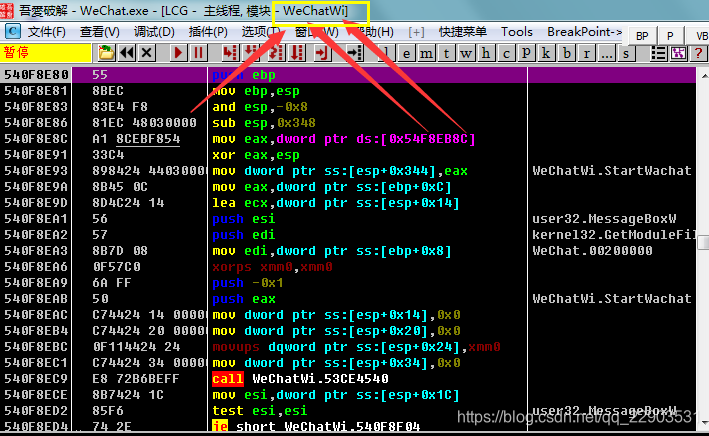The height and width of the screenshot is (436, 709).
Task: Click Execute Till Return toolbar icon
Action: [x=321, y=53]
